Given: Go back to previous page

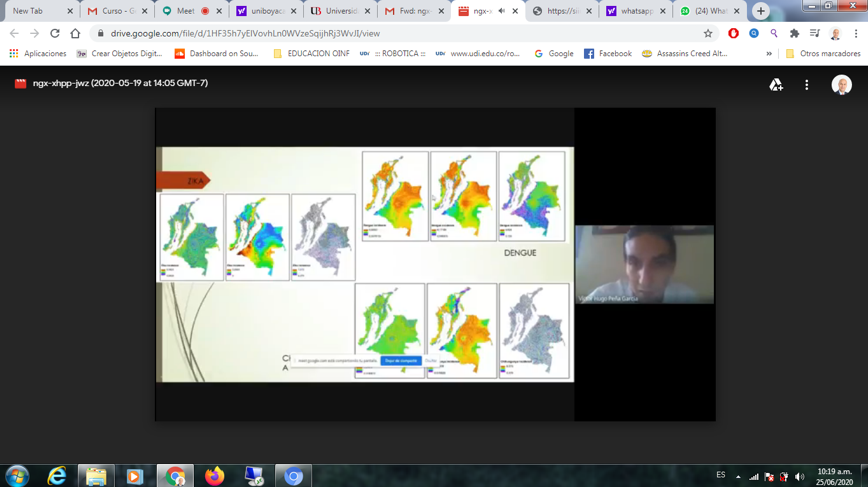Looking at the screenshot, I should [x=14, y=33].
